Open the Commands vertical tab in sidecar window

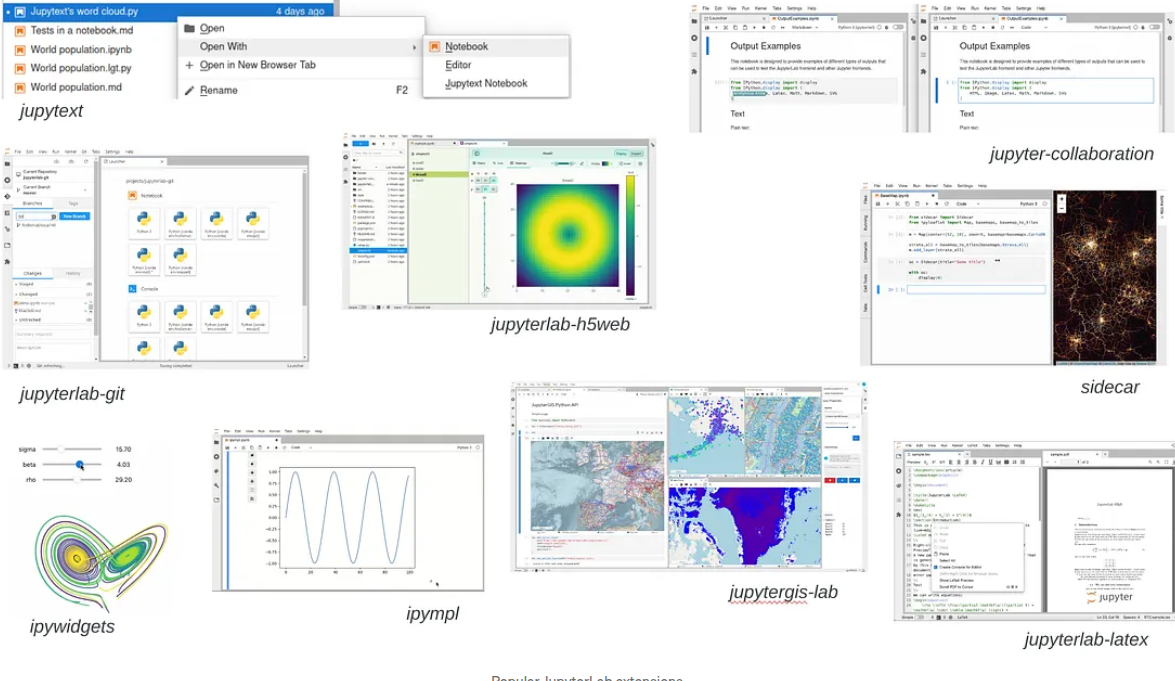coord(866,250)
